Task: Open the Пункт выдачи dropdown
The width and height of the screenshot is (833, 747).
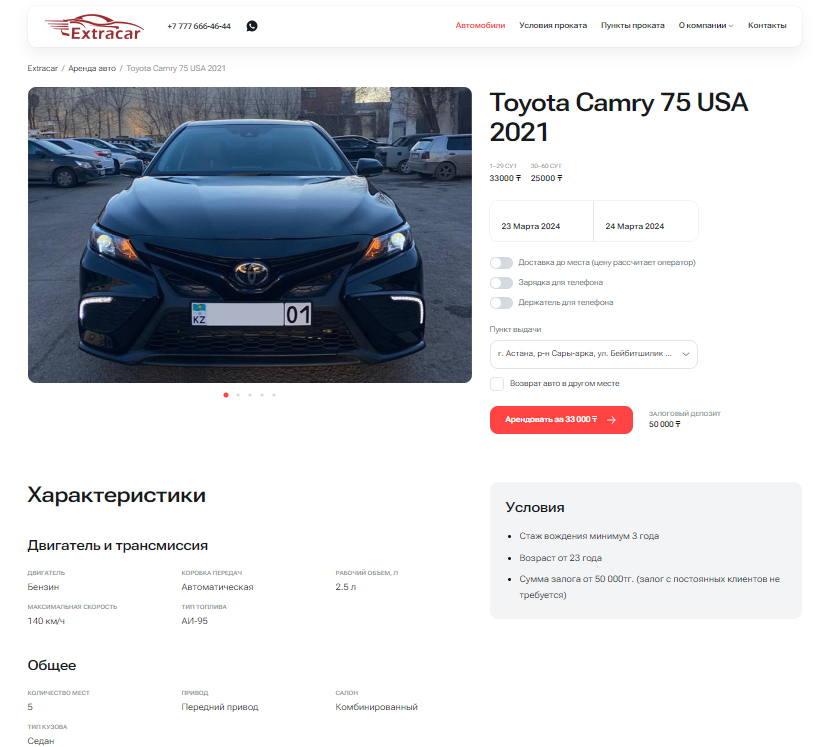Action: [x=593, y=354]
